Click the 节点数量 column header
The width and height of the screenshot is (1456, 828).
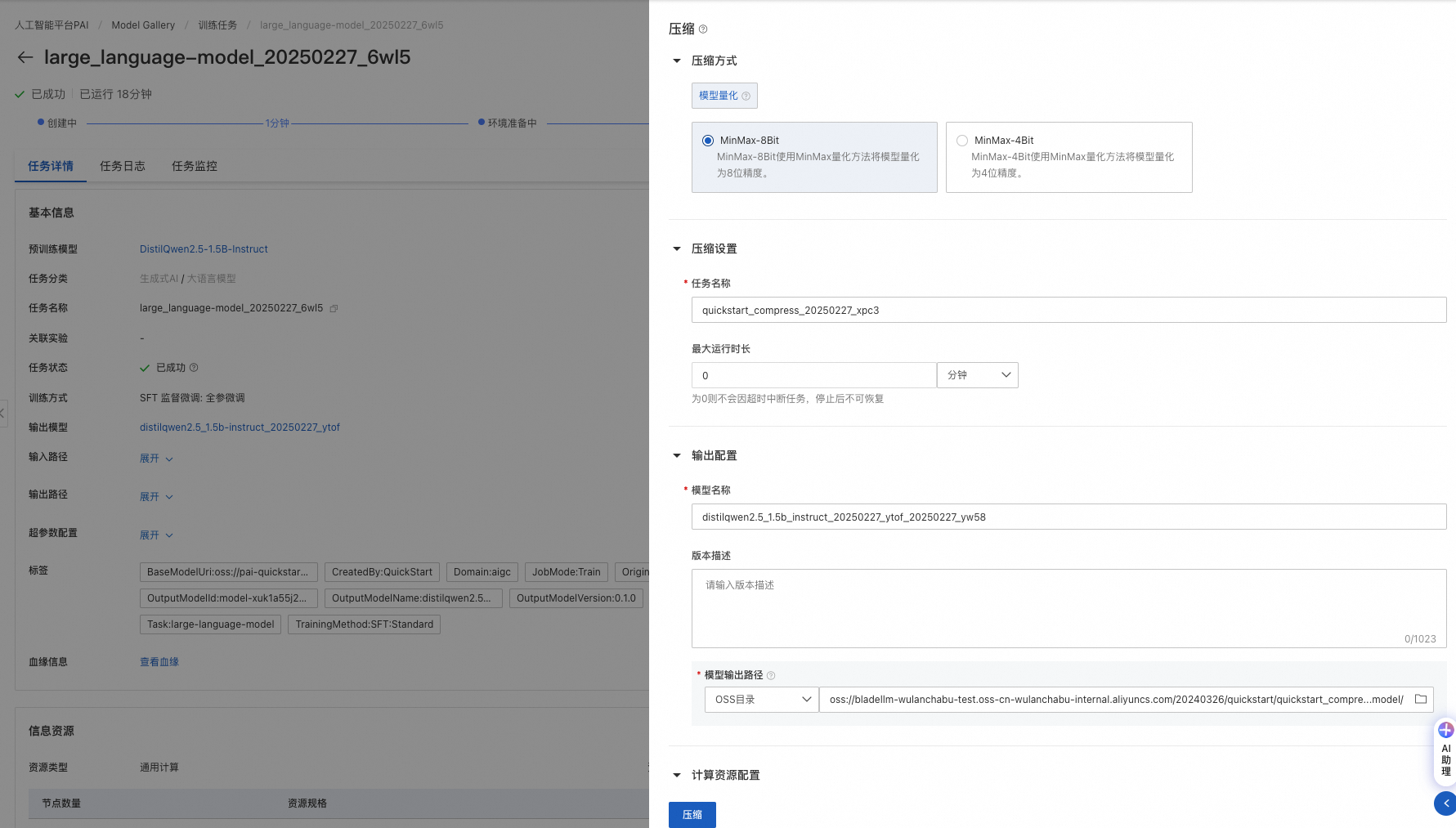(61, 803)
